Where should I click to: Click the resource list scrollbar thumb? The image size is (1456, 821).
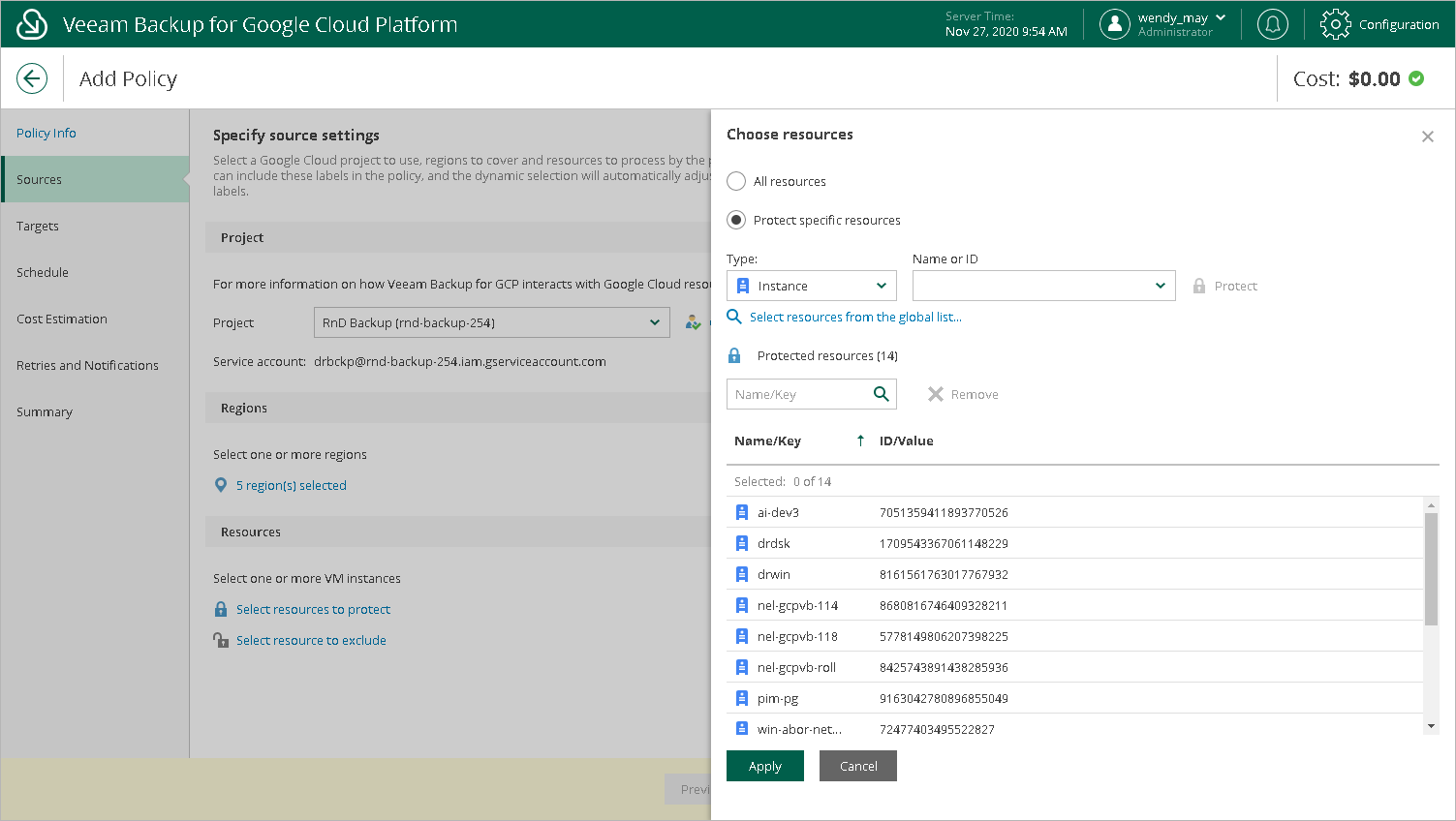(x=1431, y=569)
